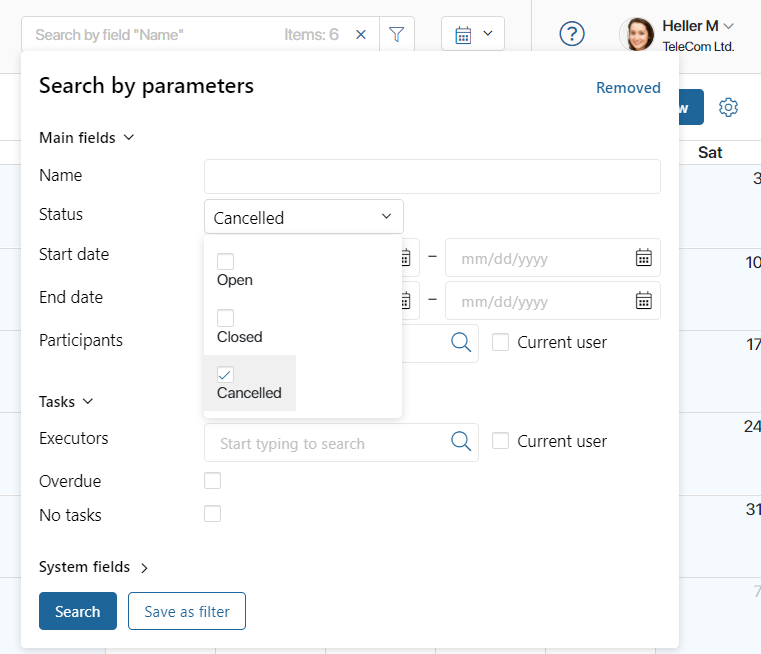Click the Participants search magnifier icon
Image resolution: width=761 pixels, height=654 pixels.
coord(461,343)
